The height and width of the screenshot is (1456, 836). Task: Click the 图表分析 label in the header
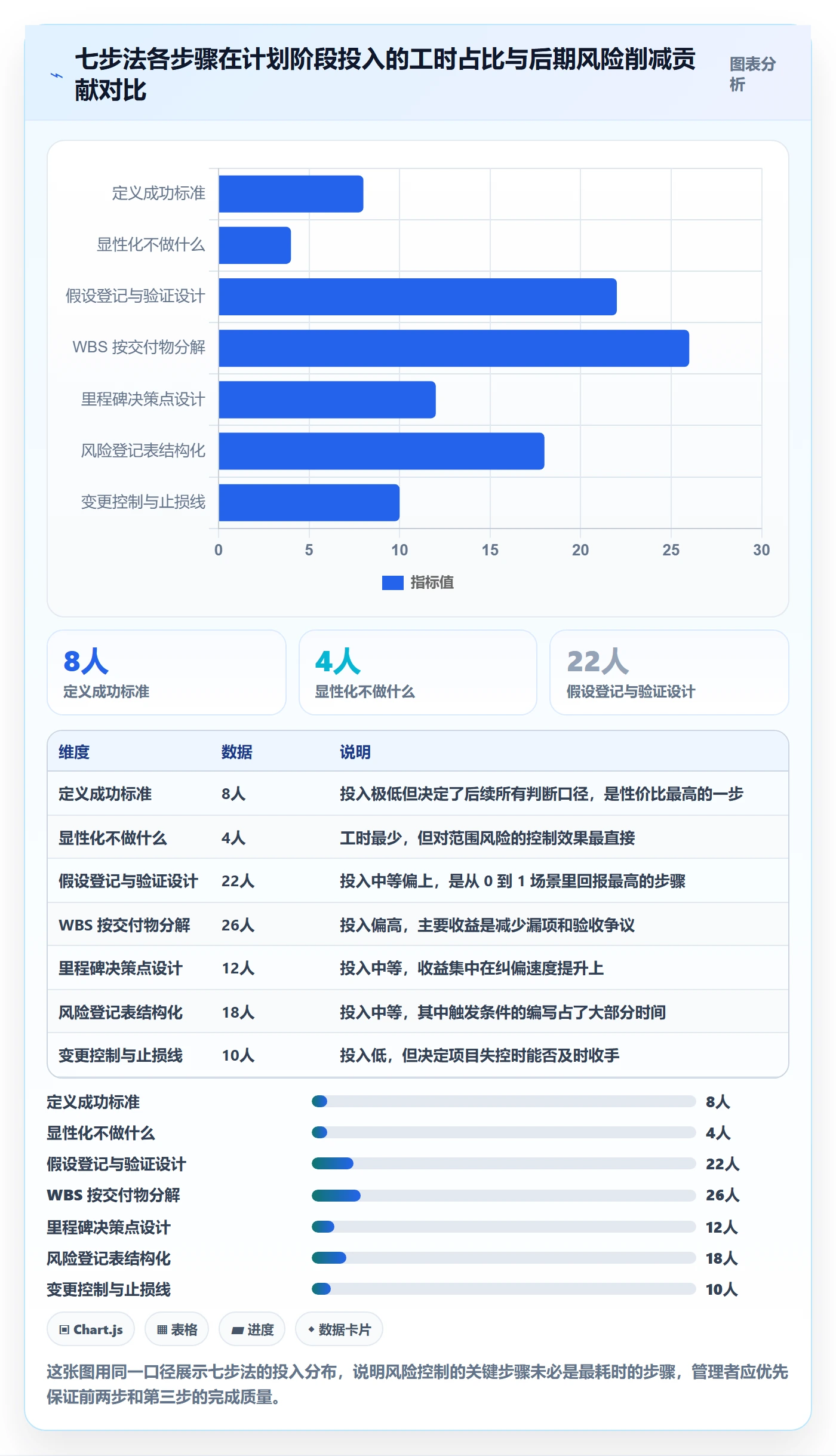(752, 74)
